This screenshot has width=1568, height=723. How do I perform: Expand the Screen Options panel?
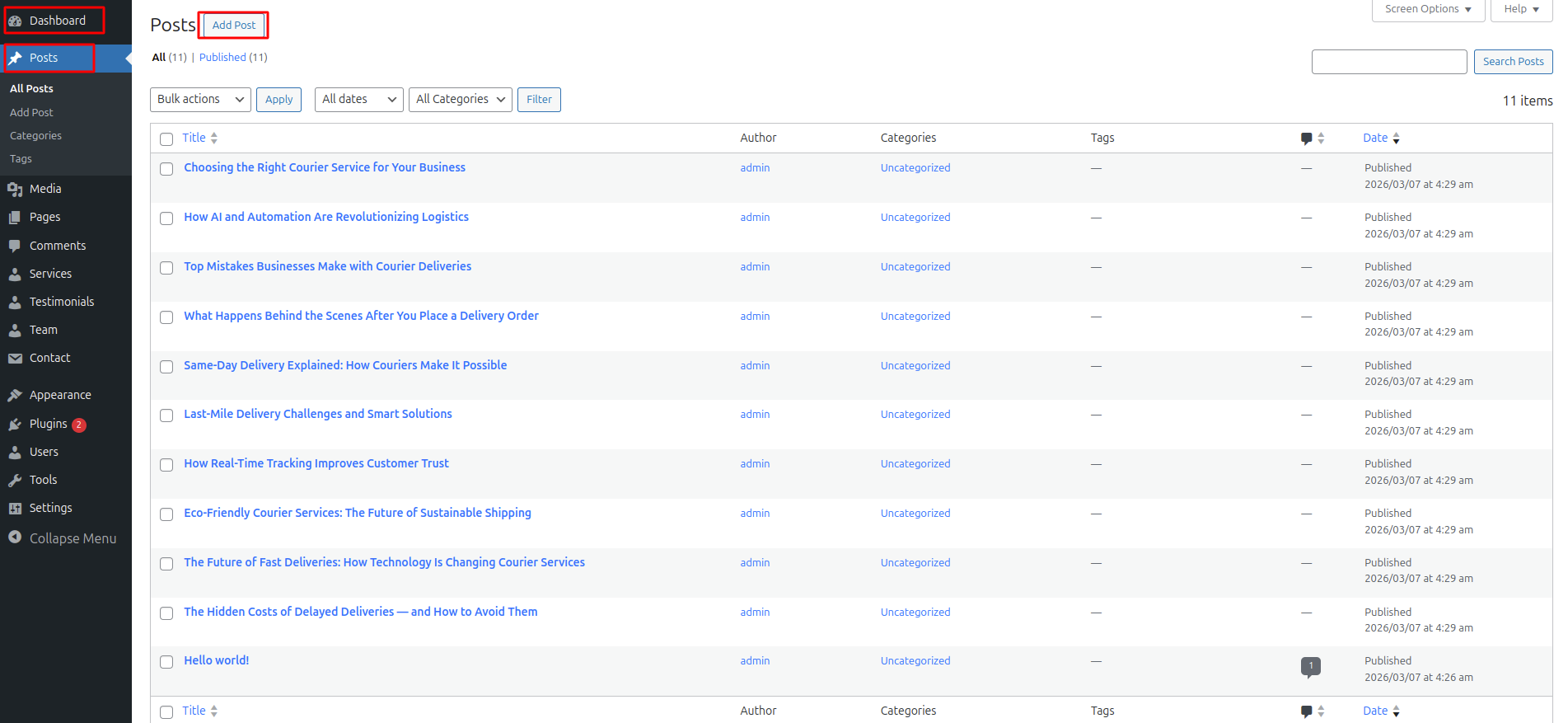(1428, 9)
